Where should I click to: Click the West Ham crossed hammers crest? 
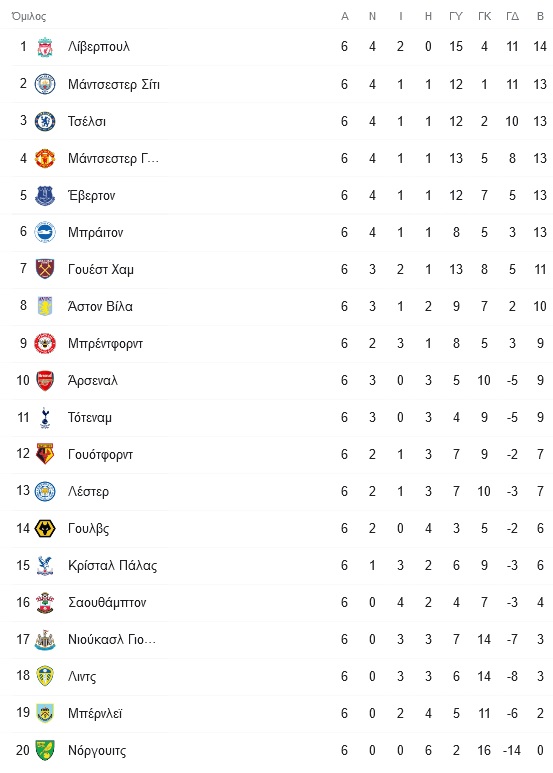pyautogui.click(x=45, y=269)
